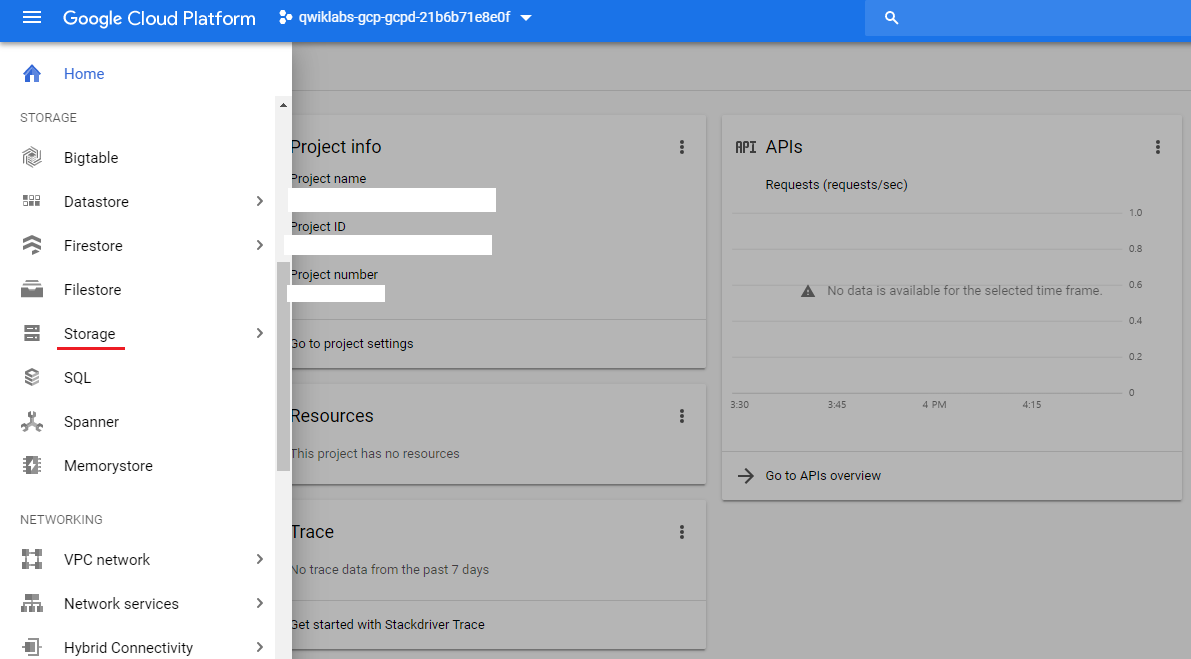Viewport: 1191px width, 659px height.
Task: Click the Google Cloud Platform title
Action: pyautogui.click(x=159, y=18)
